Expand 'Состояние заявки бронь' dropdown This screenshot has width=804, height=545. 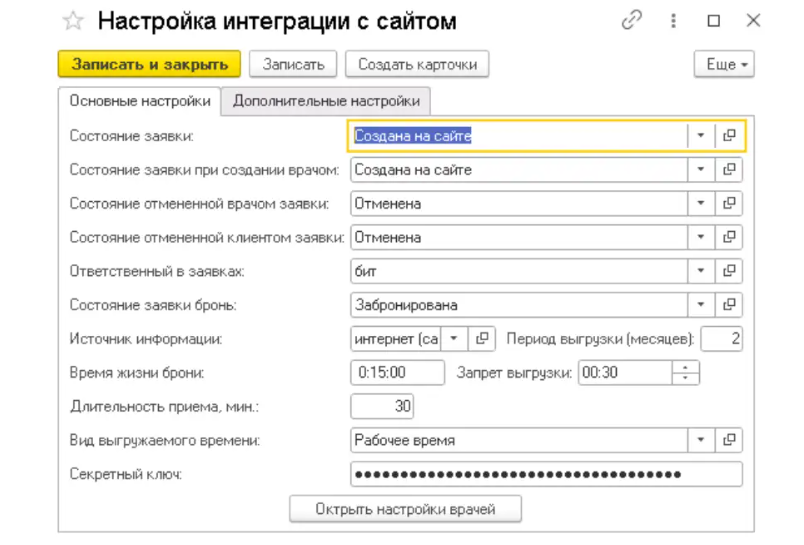coord(701,305)
